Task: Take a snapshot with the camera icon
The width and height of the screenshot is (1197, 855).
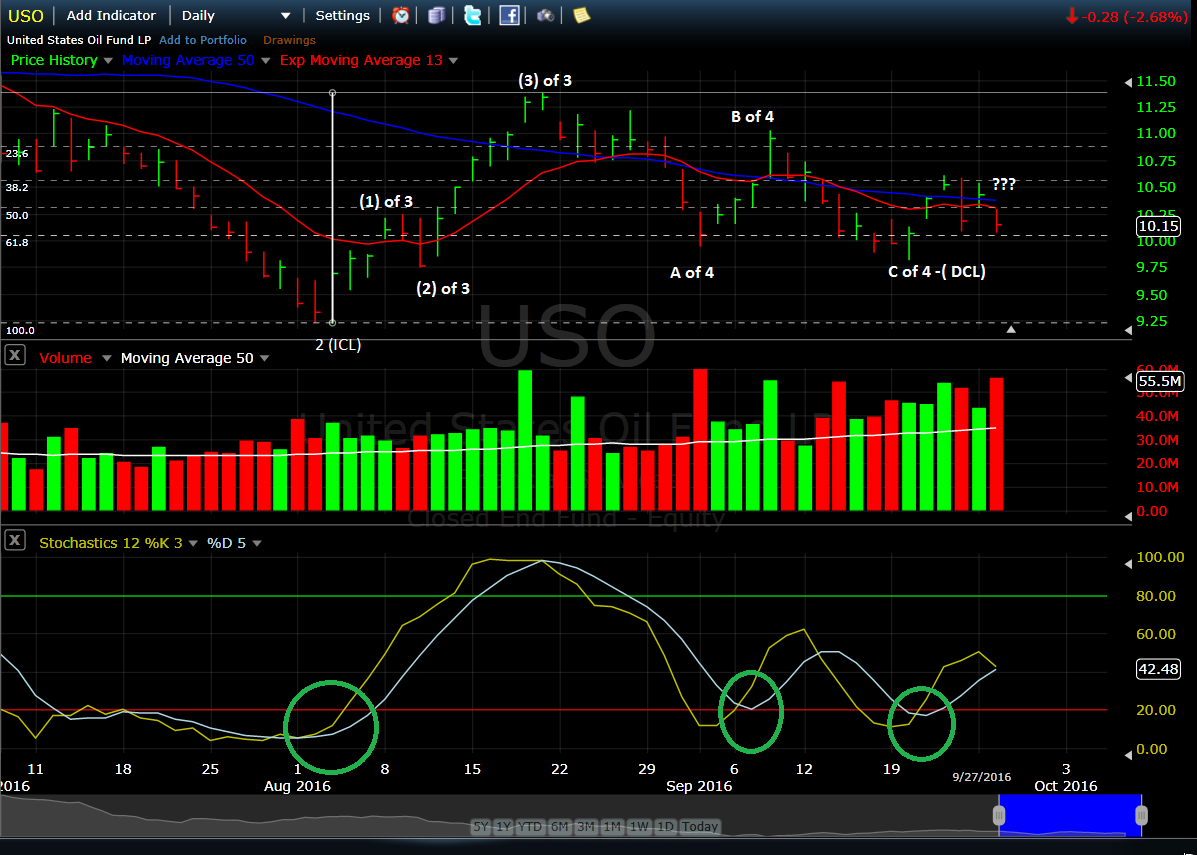Action: (545, 15)
